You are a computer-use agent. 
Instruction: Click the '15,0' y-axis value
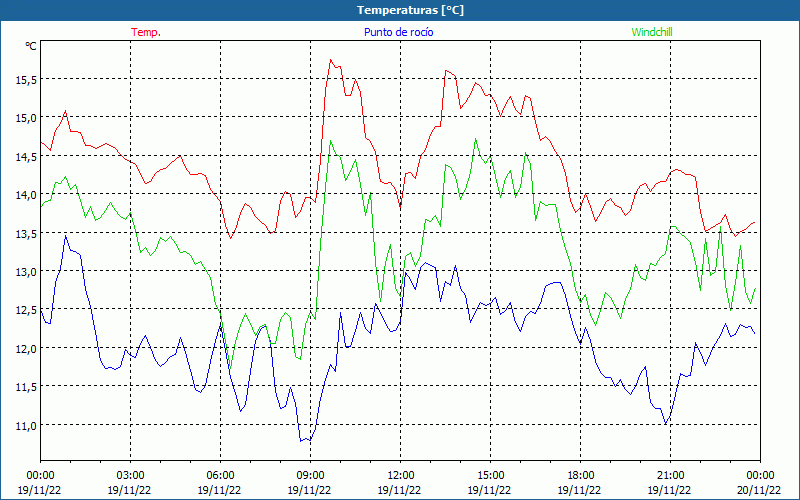tap(27, 118)
